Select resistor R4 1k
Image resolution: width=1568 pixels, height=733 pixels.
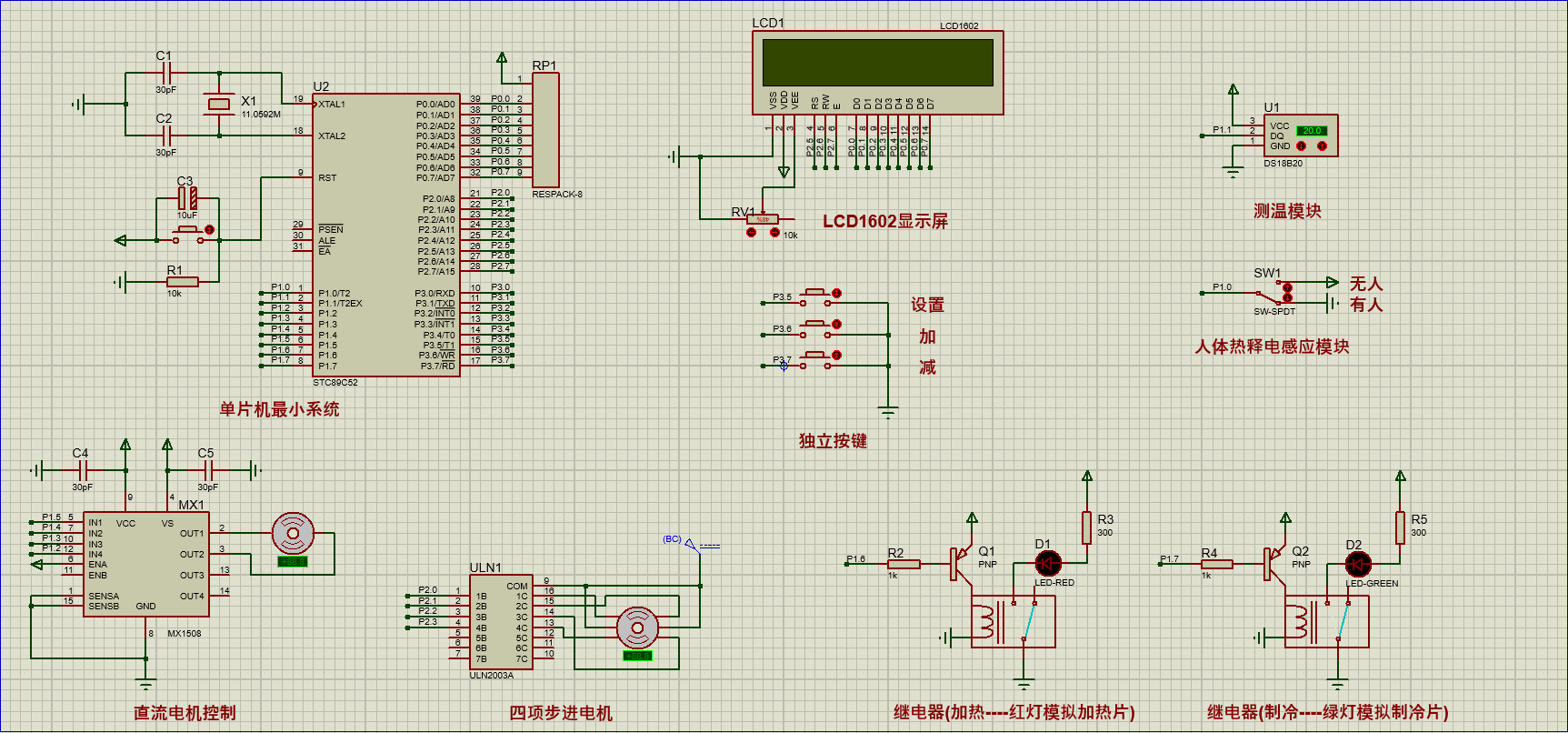(1216, 564)
